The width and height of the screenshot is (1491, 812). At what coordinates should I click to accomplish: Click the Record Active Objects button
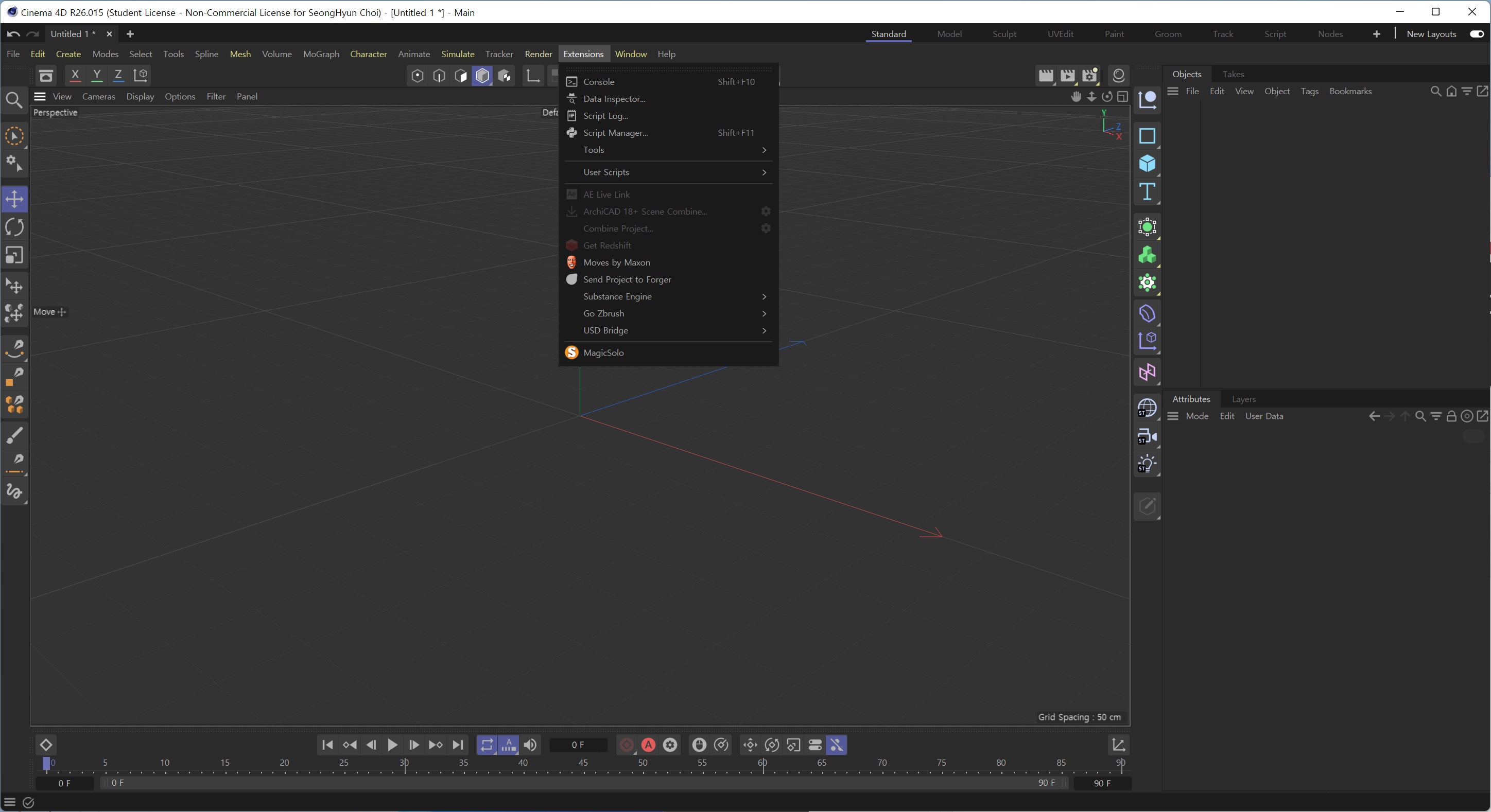626,745
